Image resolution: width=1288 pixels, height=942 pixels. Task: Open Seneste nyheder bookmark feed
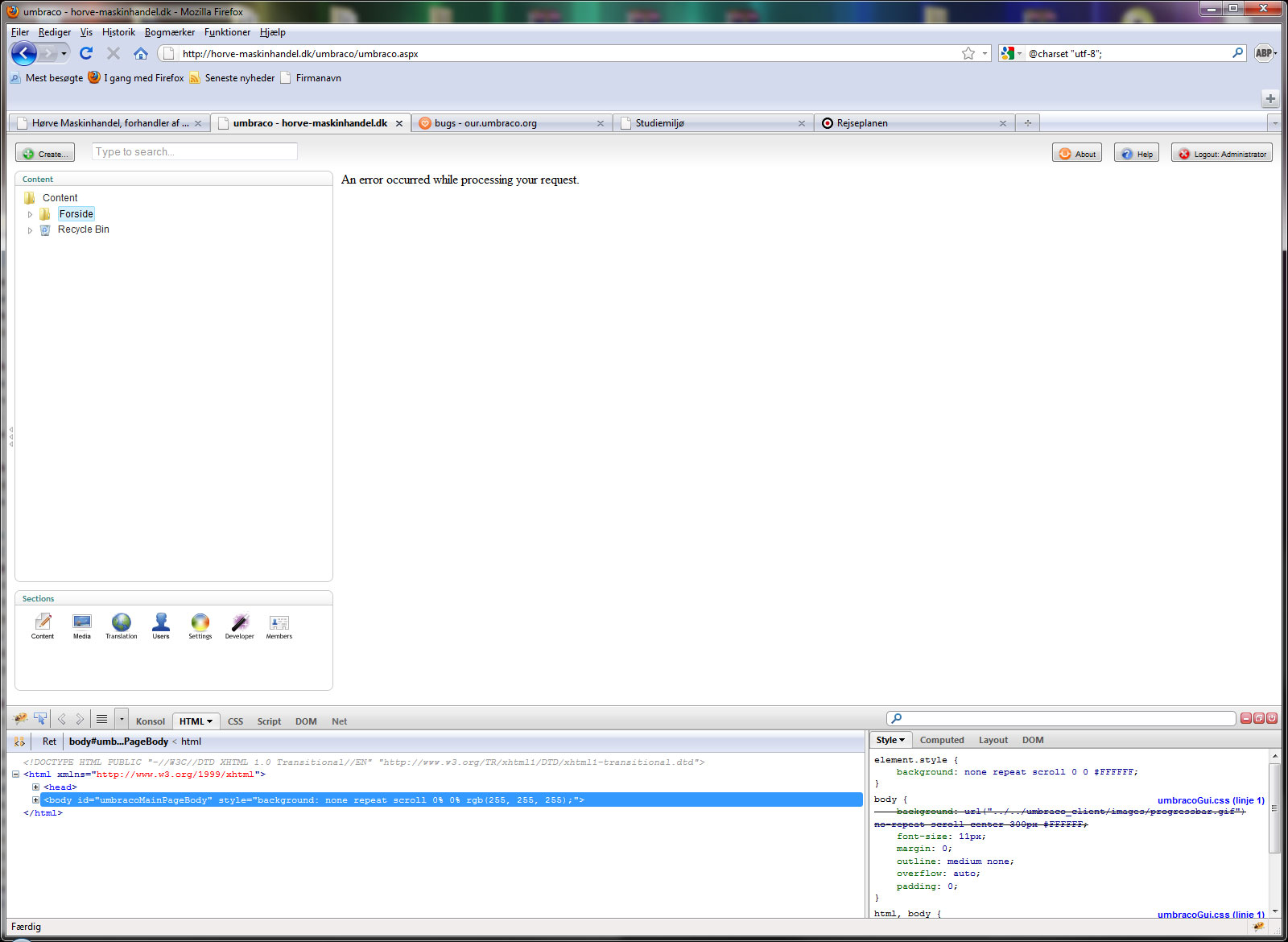tap(233, 78)
